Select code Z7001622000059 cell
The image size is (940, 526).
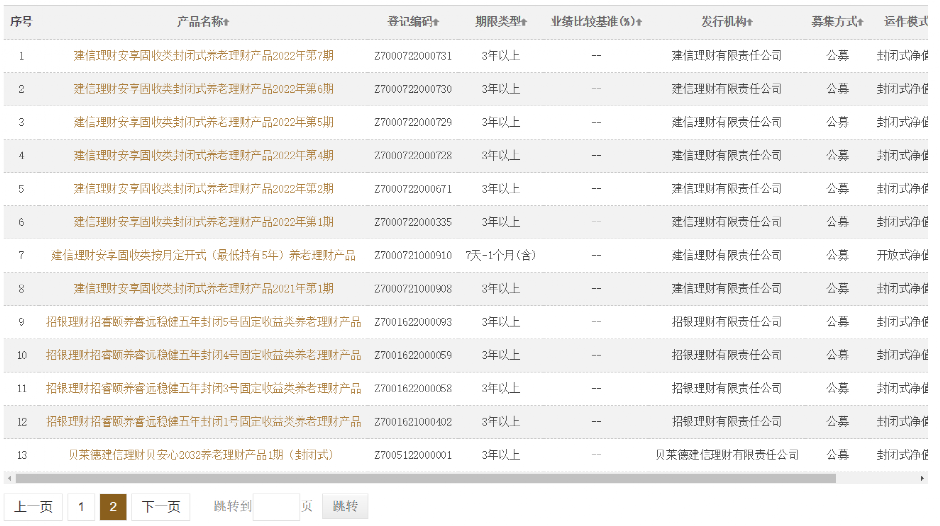413,355
